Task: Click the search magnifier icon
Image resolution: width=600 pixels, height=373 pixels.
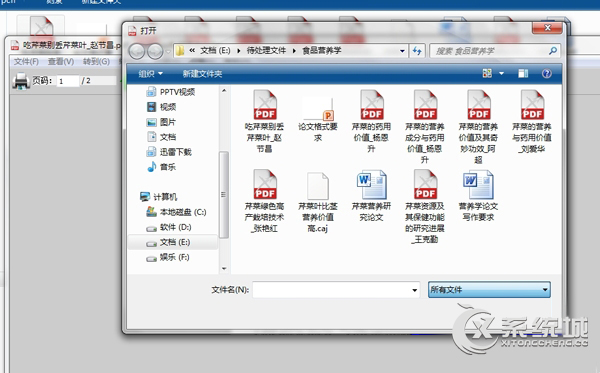Action: 553,50
